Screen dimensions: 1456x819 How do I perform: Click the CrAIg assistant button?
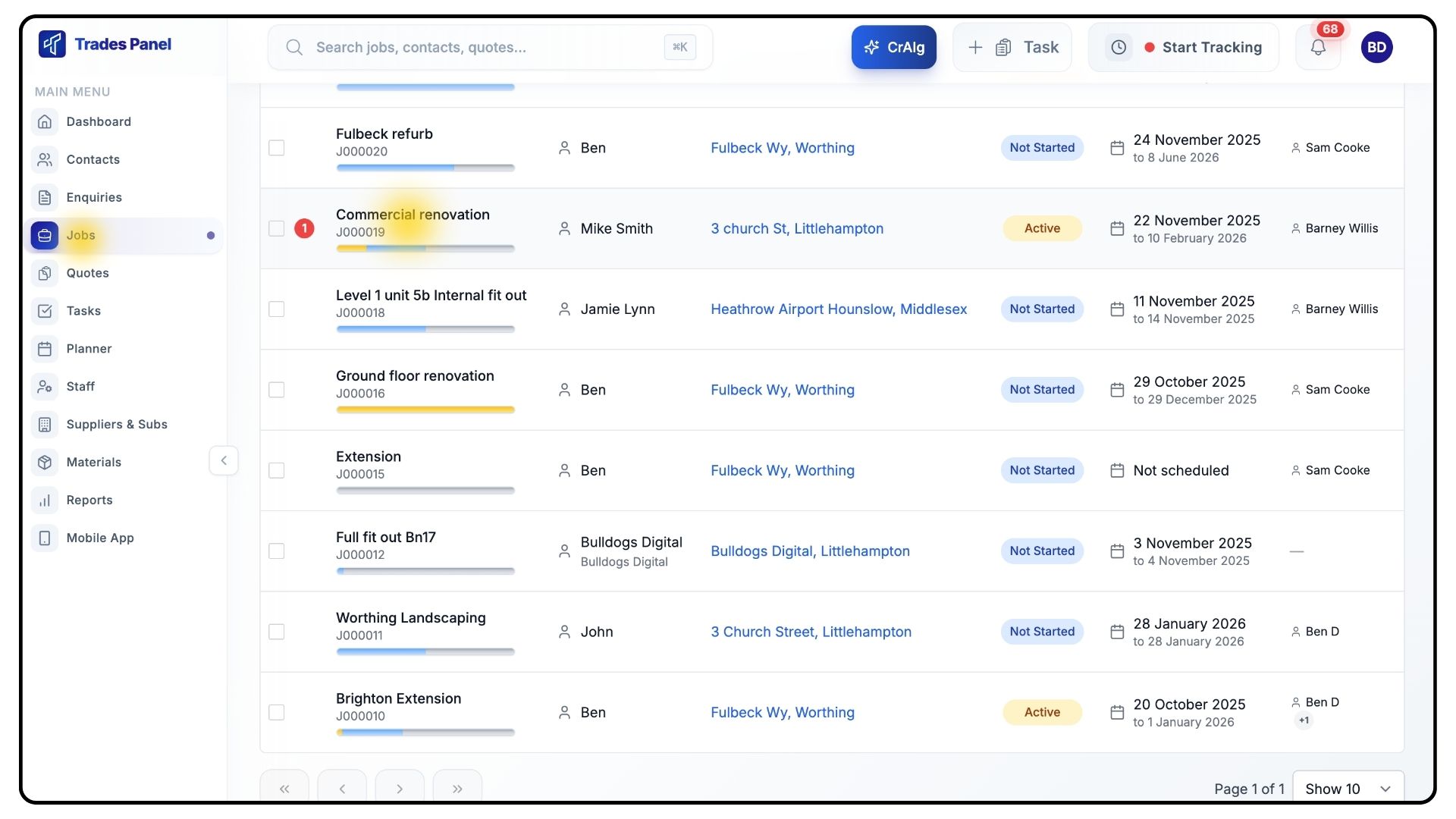click(893, 48)
